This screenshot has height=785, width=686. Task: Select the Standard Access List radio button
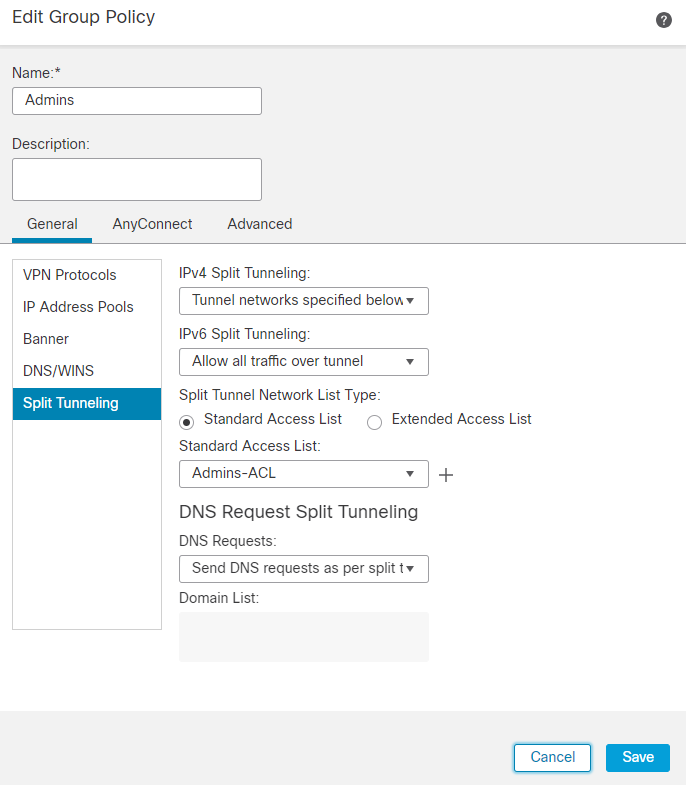click(x=186, y=421)
